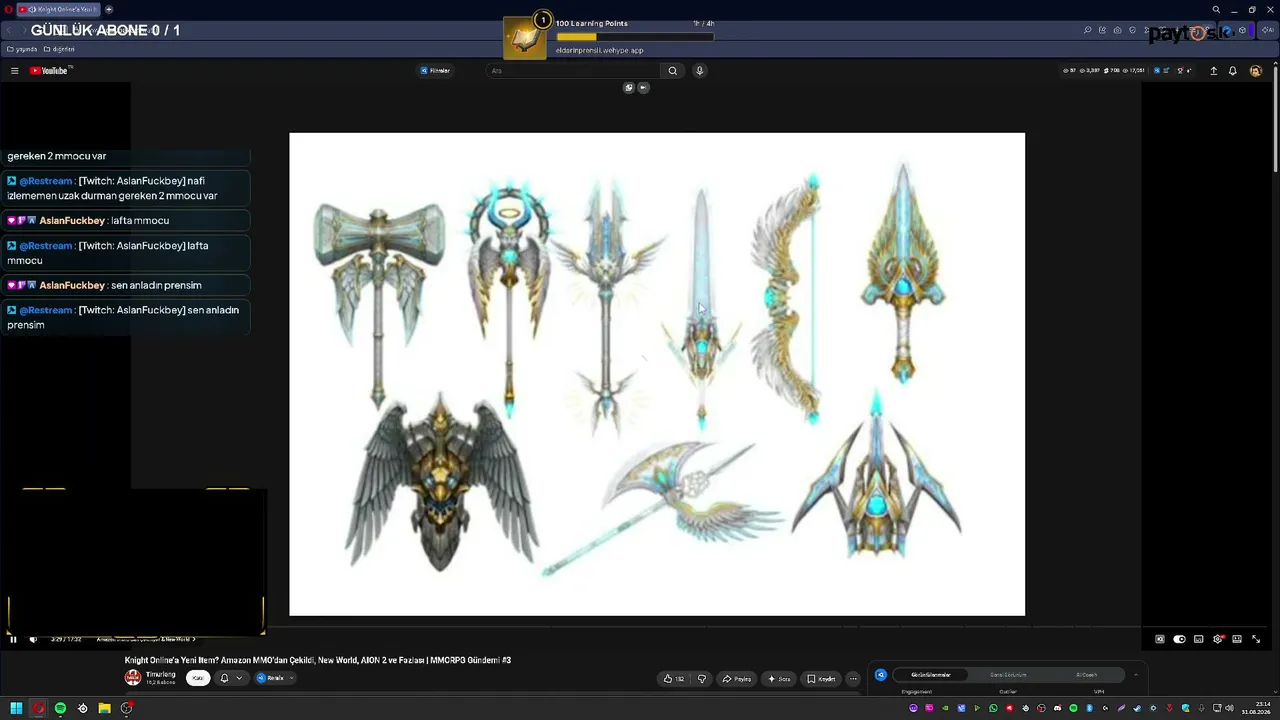The image size is (1280, 720).
Task: Mute the video using the volume icon
Action: [x=33, y=639]
